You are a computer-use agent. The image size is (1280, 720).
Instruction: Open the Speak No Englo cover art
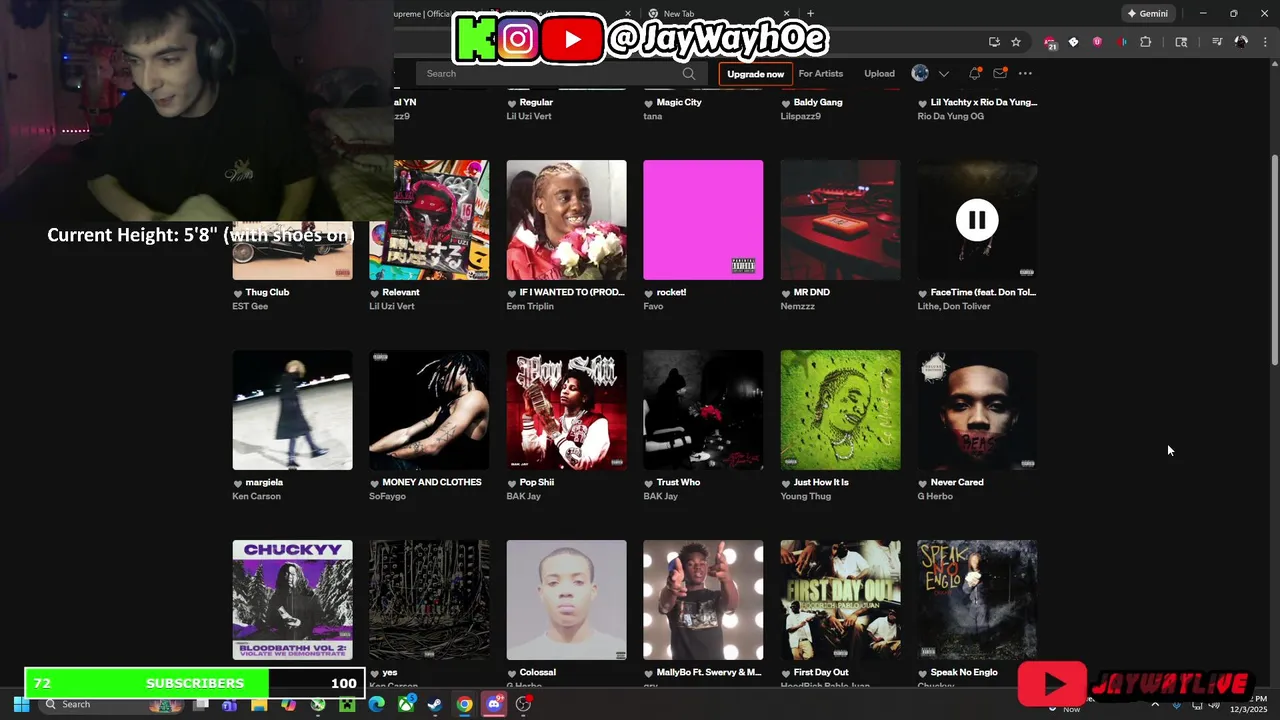[x=977, y=600]
